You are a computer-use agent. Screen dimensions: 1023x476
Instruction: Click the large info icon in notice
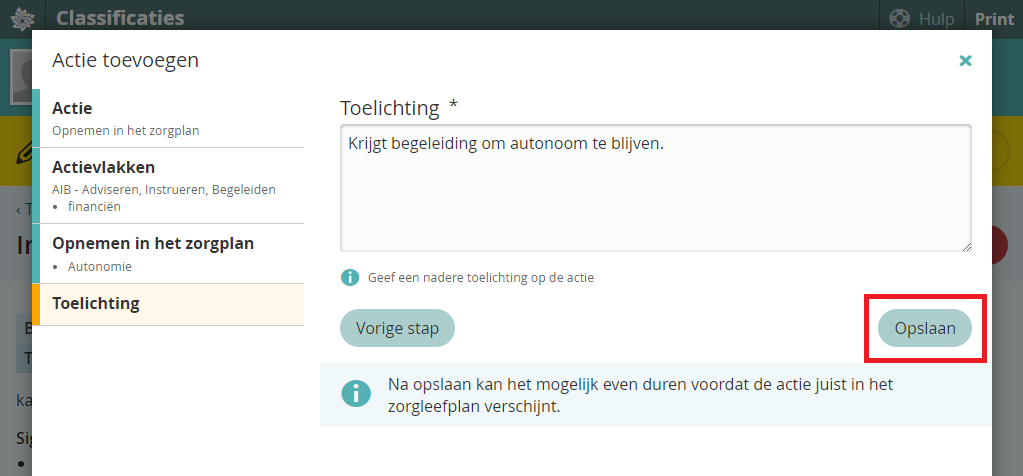[355, 392]
